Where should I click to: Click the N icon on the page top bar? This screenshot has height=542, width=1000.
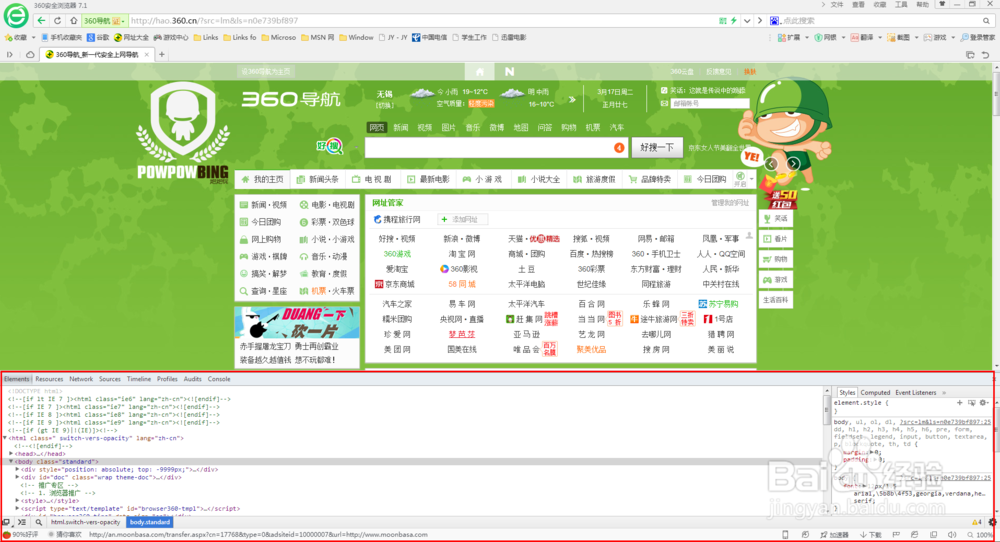coord(510,71)
